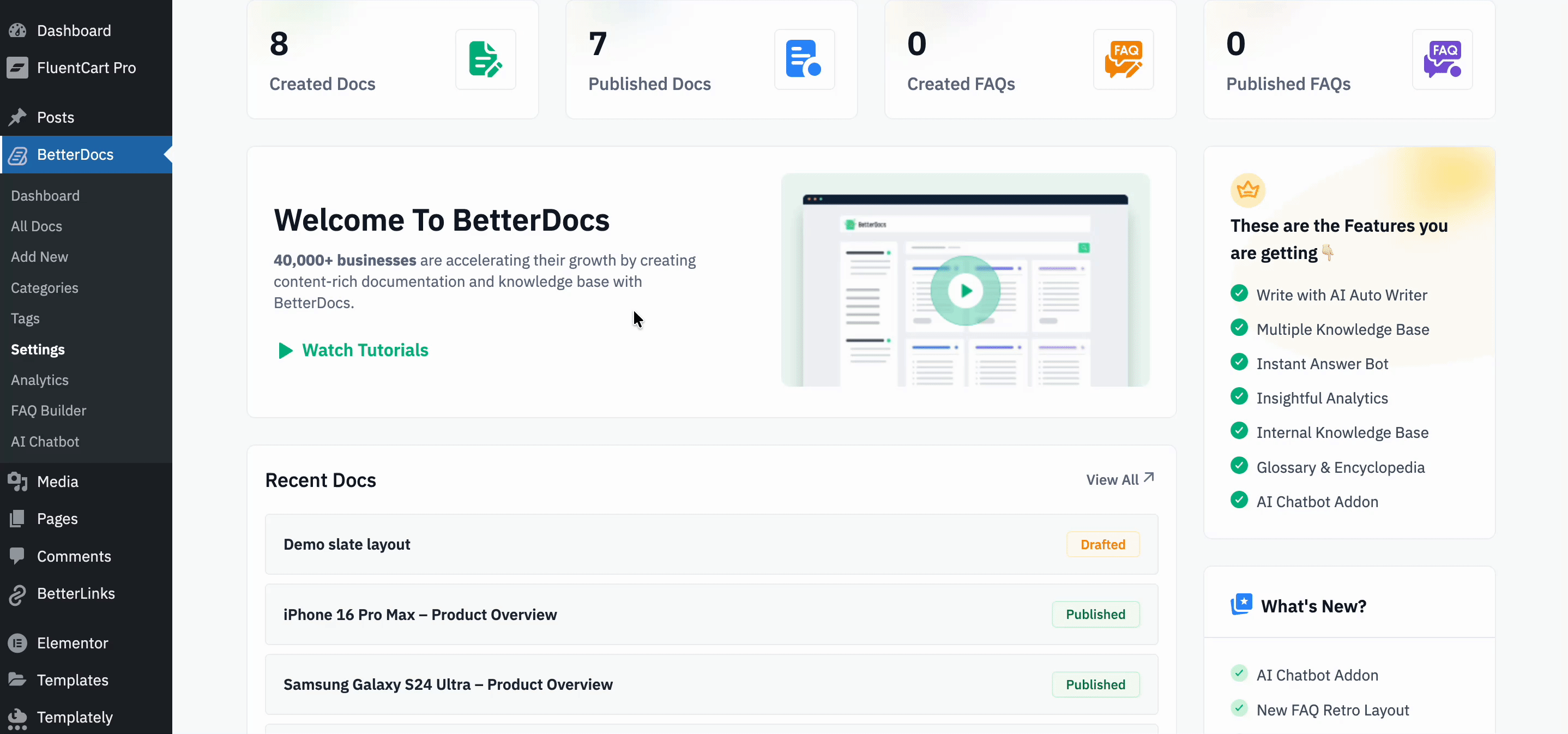Image resolution: width=1568 pixels, height=734 pixels.
Task: Click the blue Published Docs icon
Action: pos(804,59)
